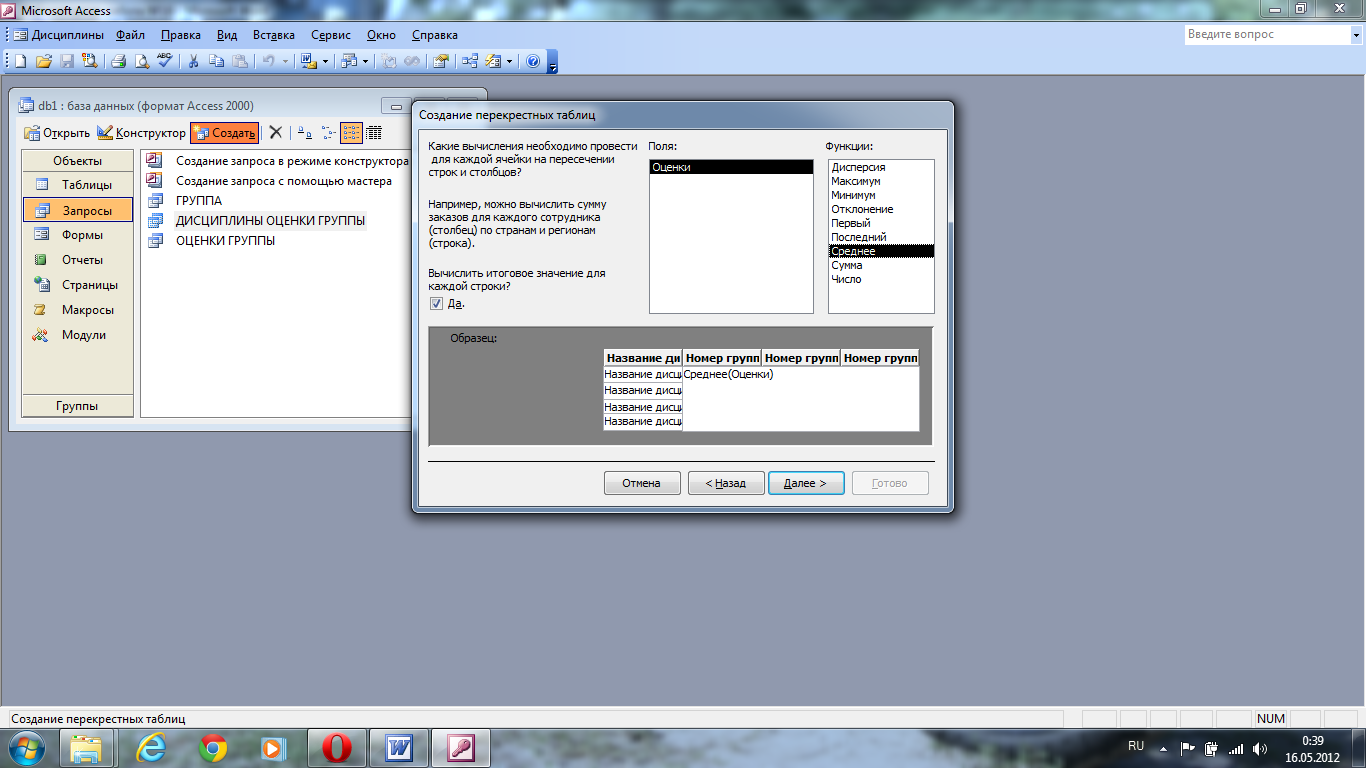Click the Undo arrow icon
This screenshot has width=1366, height=768.
268,61
